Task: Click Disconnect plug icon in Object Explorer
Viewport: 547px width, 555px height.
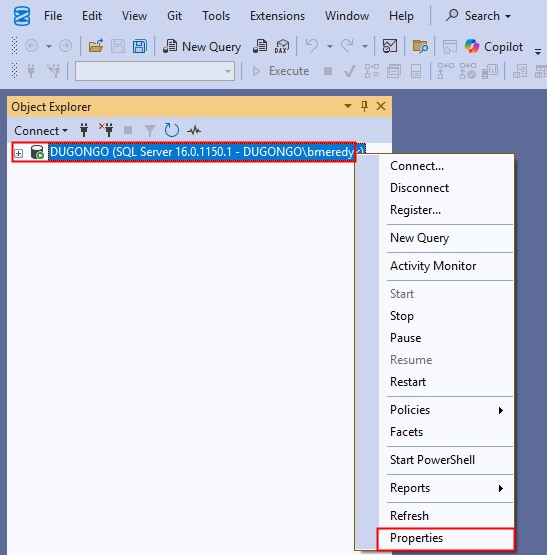Action: (x=106, y=130)
